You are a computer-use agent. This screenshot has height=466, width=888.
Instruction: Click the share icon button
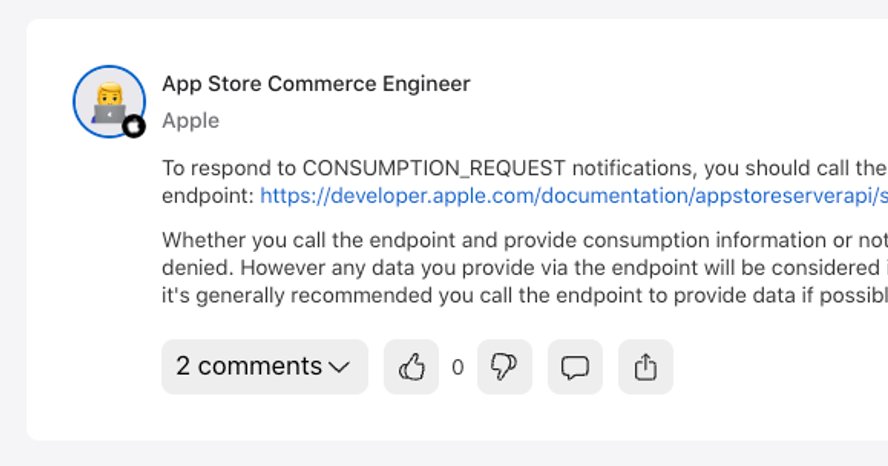(645, 367)
